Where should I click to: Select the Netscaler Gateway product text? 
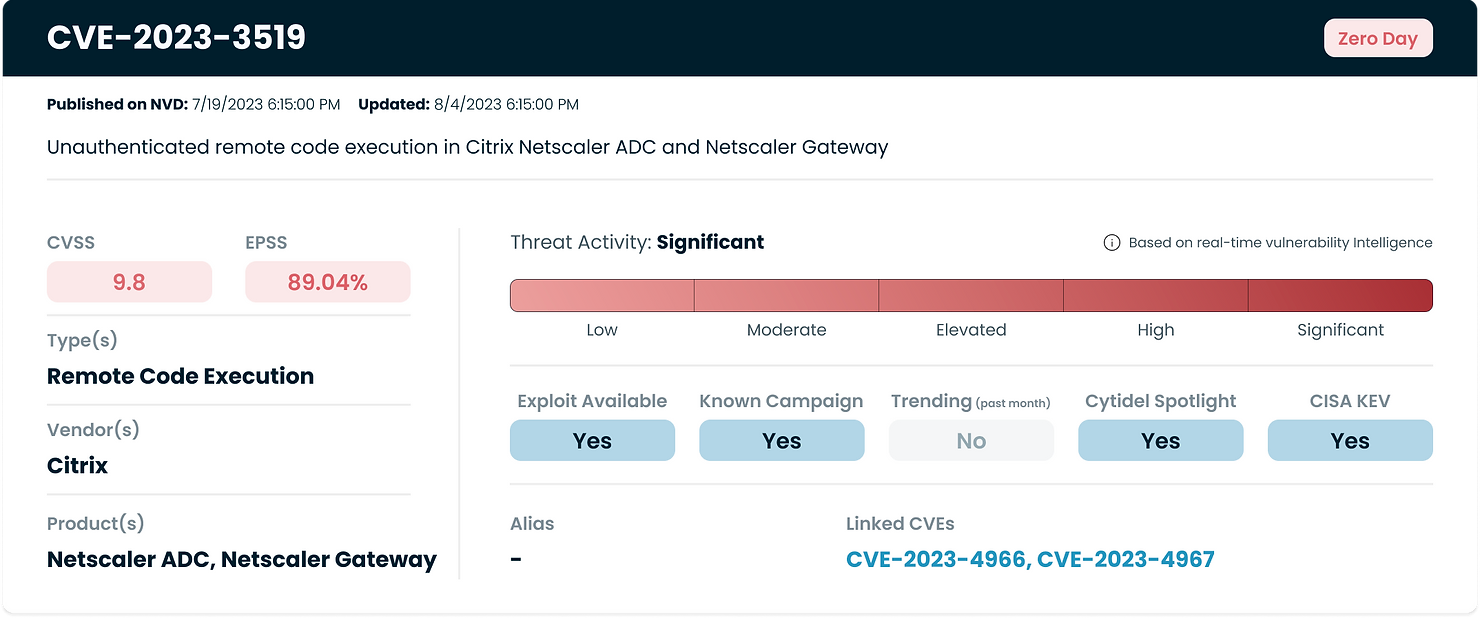click(x=330, y=559)
